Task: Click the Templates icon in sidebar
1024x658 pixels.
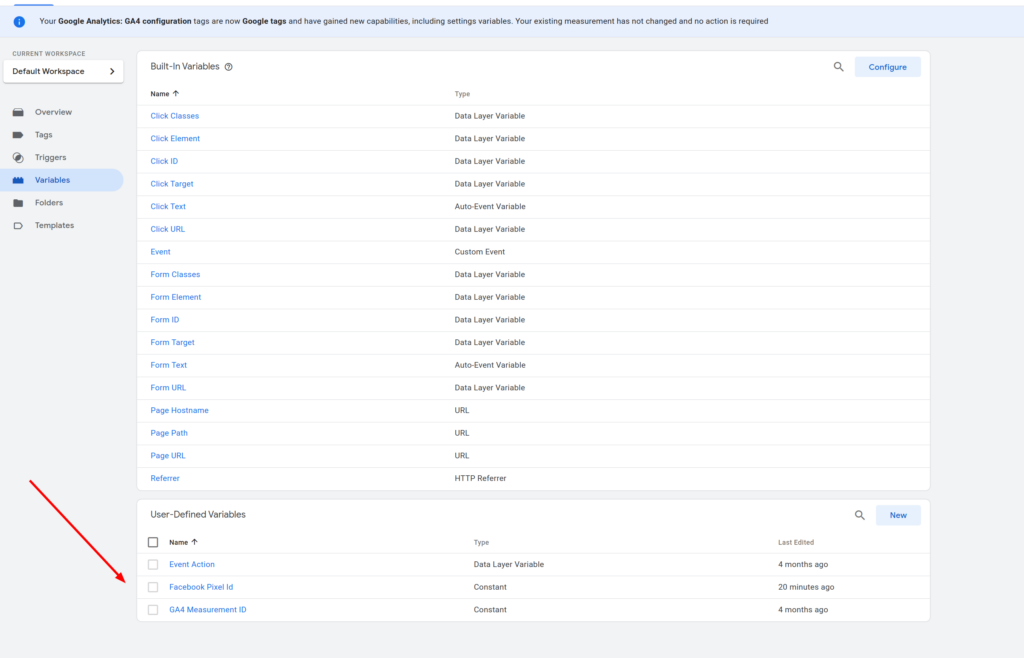Action: 18,226
